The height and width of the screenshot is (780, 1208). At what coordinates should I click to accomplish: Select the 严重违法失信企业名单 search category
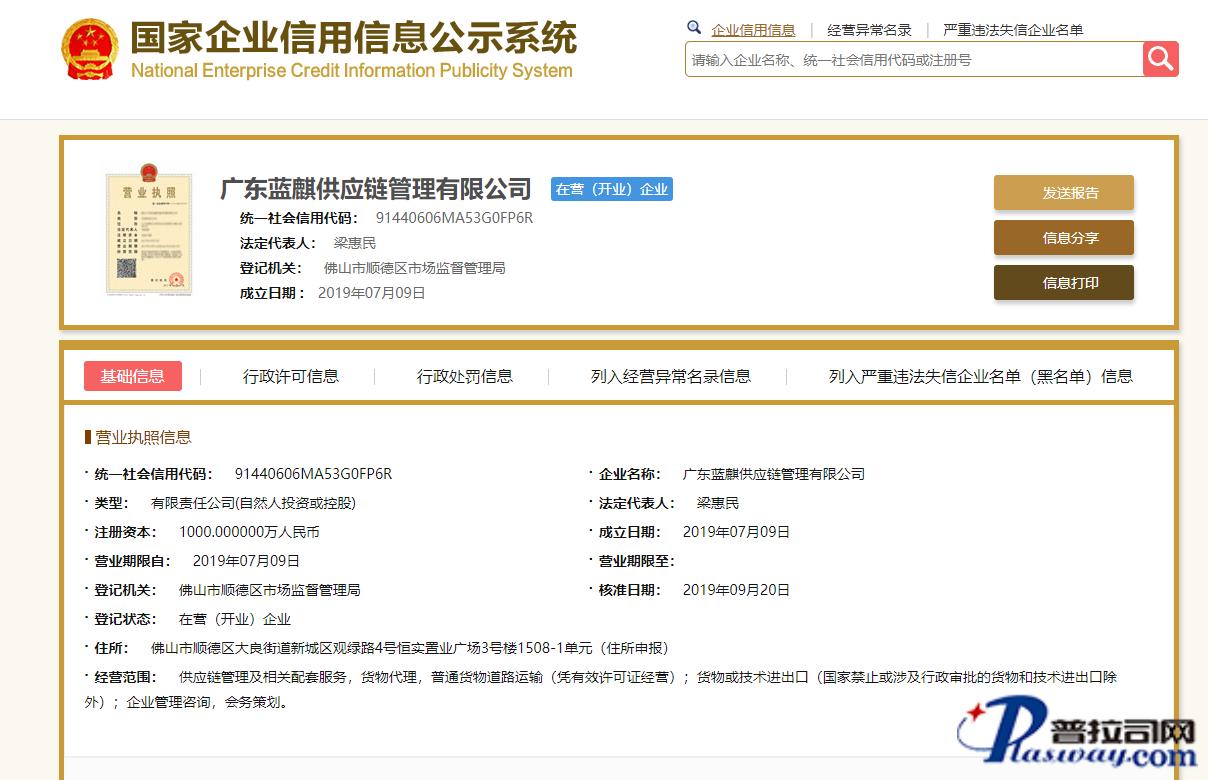(x=1013, y=30)
